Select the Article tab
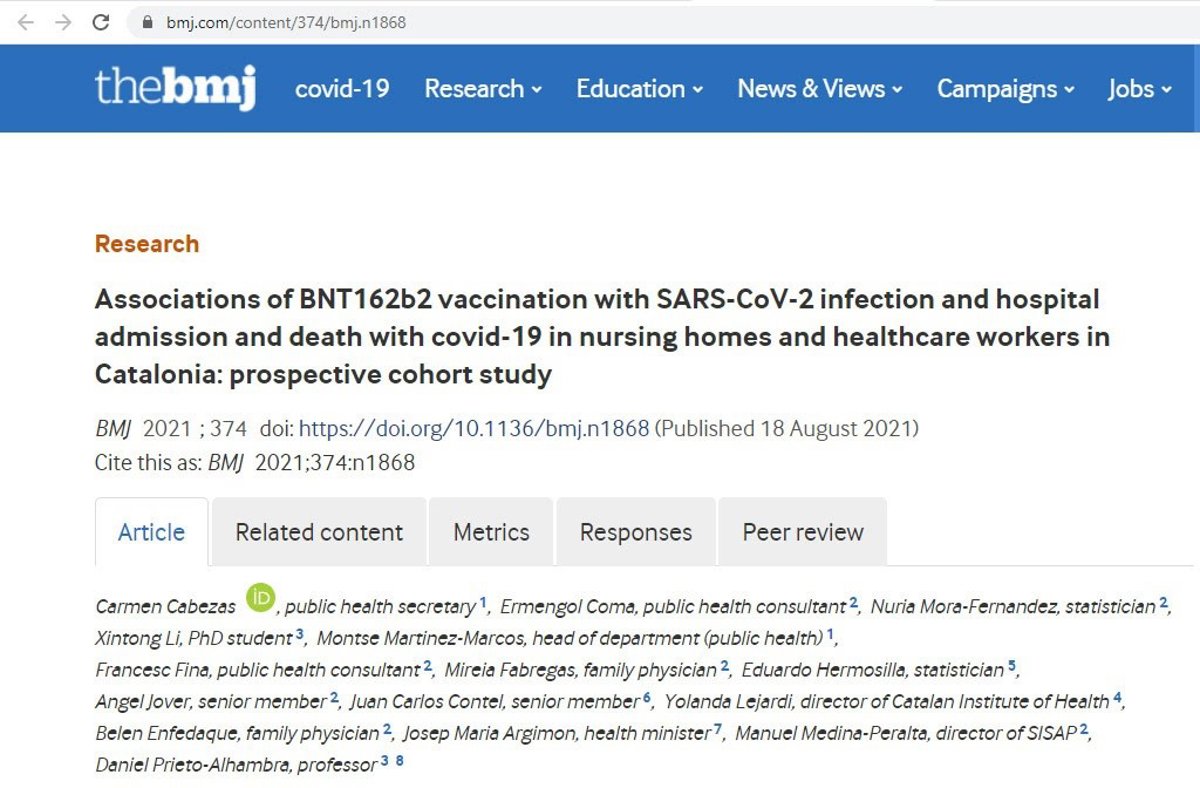Viewport: 1200px width, 788px height. pos(151,532)
